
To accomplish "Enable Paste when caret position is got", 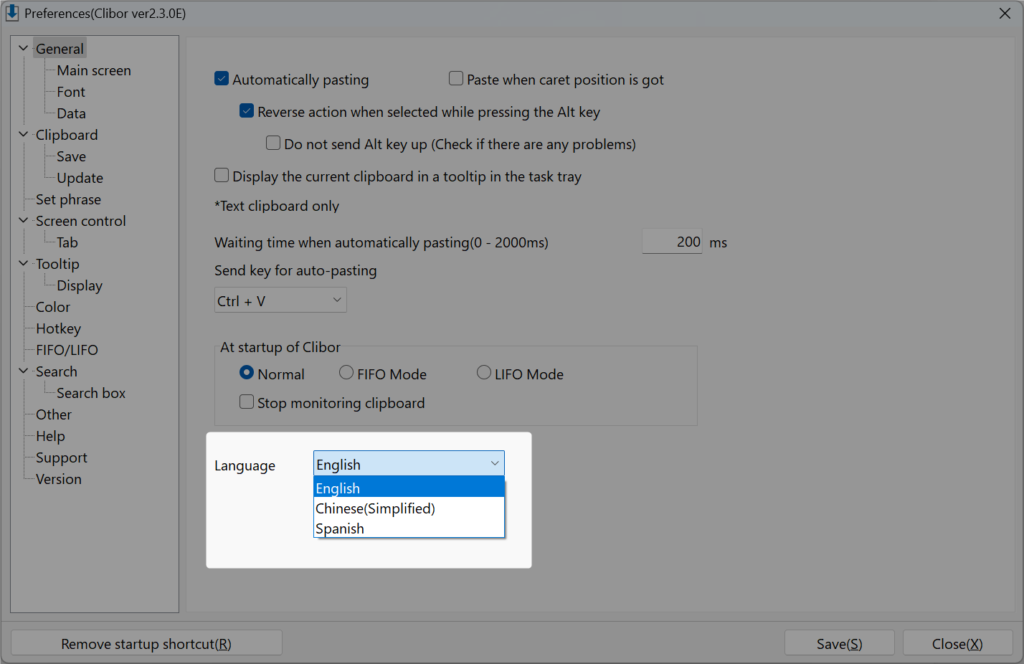I will pyautogui.click(x=456, y=79).
